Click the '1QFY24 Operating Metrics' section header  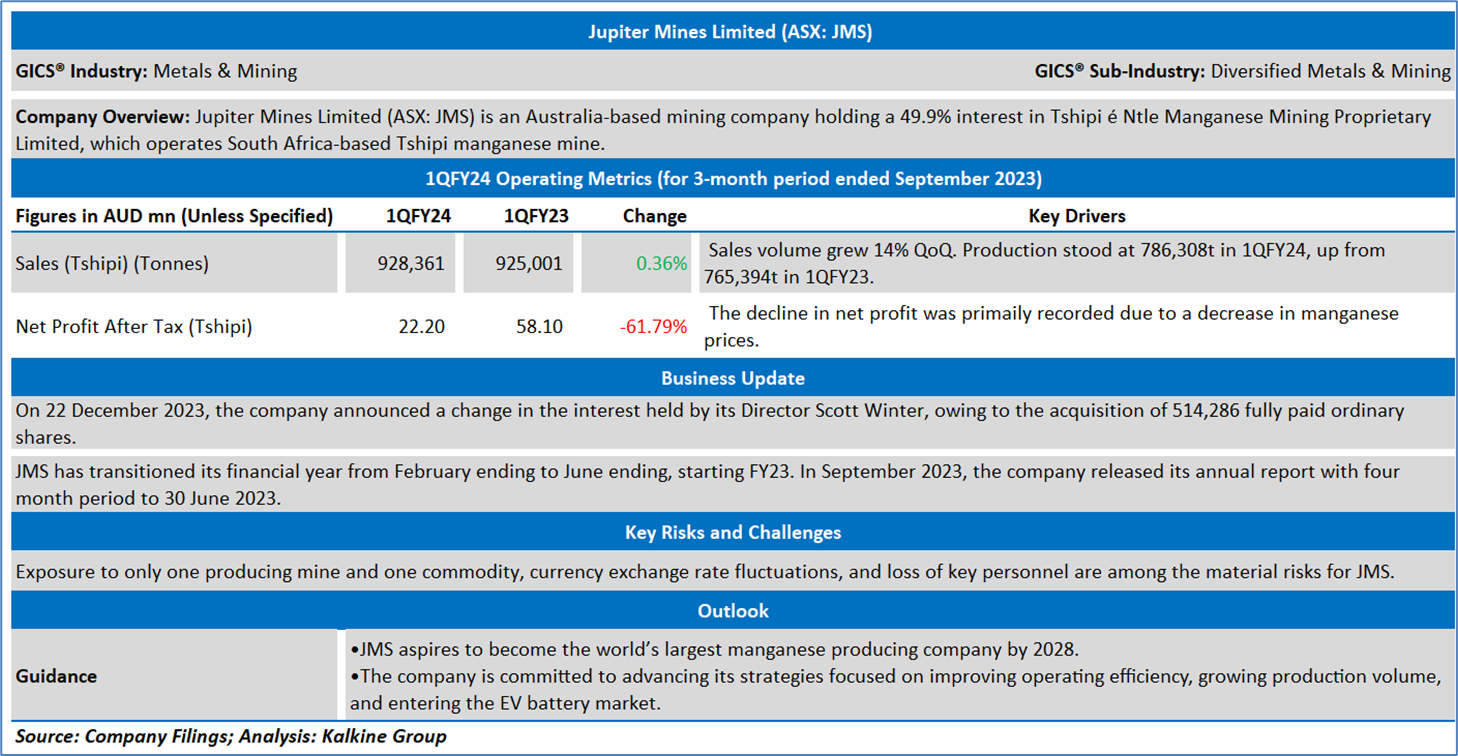(733, 179)
